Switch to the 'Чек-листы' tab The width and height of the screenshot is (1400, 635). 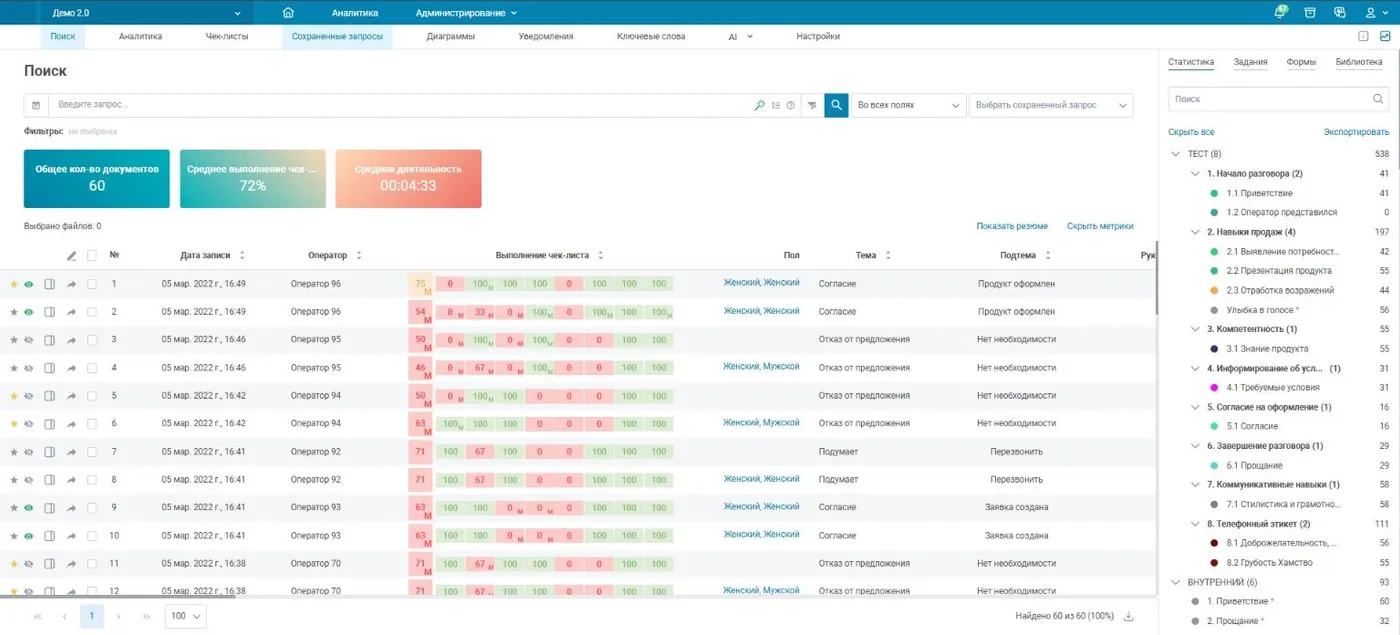[x=227, y=36]
